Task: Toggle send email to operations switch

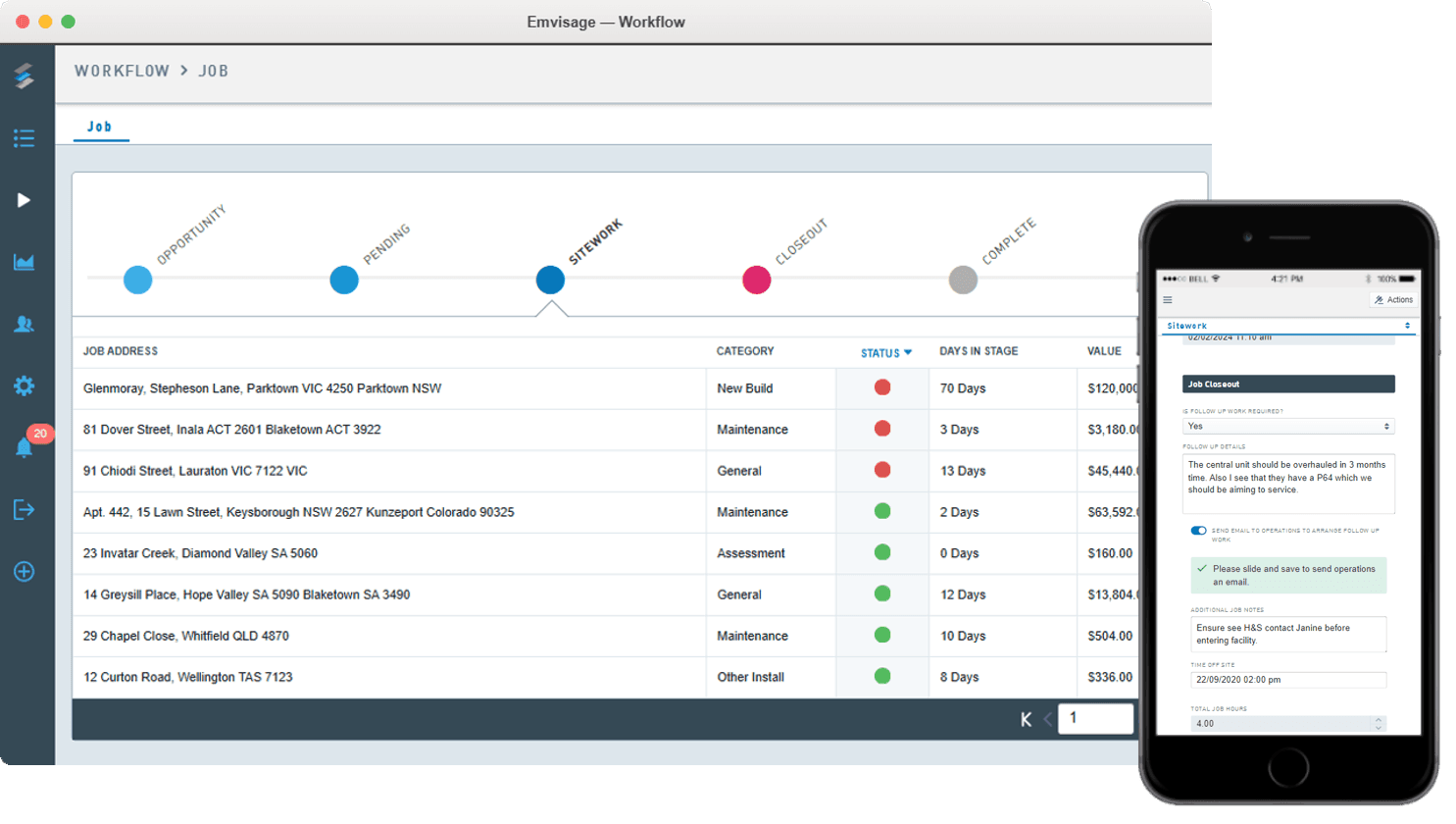Action: pos(1198,531)
